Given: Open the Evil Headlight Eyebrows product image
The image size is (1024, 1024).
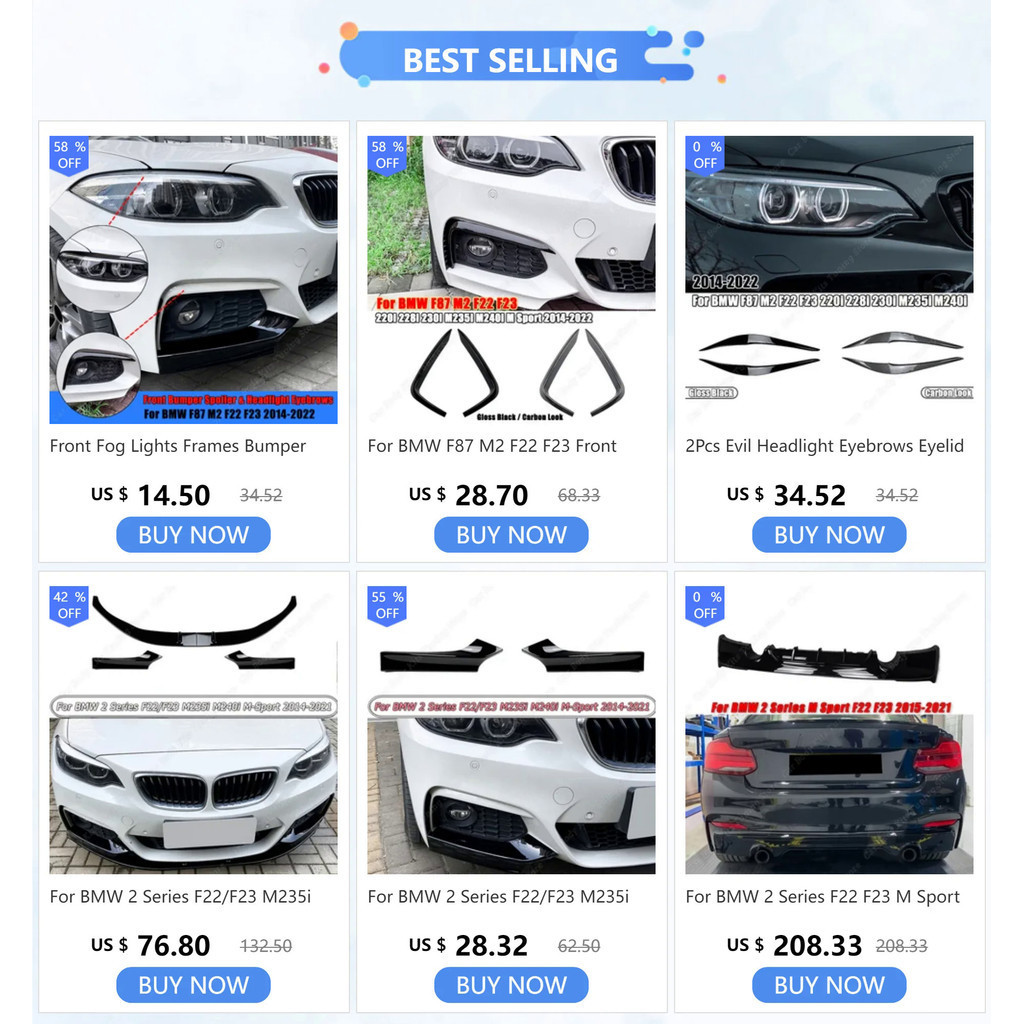Looking at the screenshot, I should click(829, 280).
